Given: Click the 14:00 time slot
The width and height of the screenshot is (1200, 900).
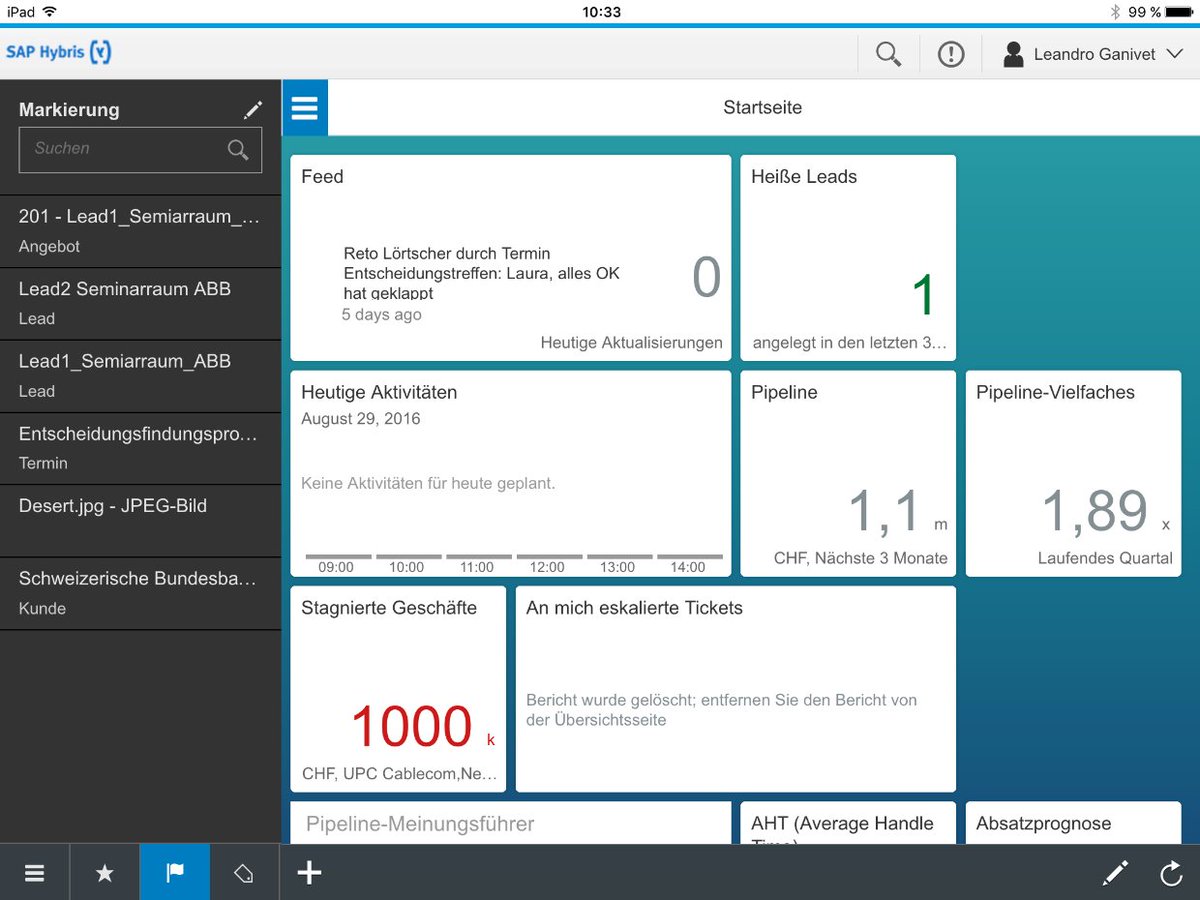Looking at the screenshot, I should pos(688,563).
